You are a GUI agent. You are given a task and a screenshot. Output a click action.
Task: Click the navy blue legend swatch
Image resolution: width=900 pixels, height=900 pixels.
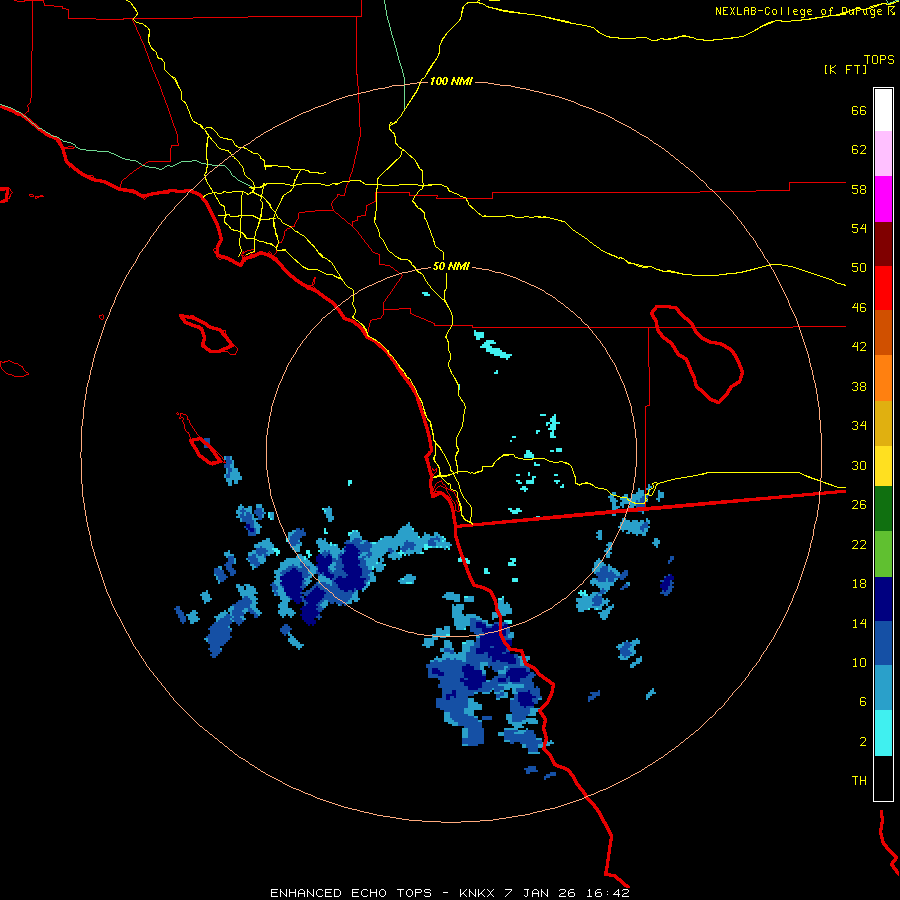pyautogui.click(x=883, y=599)
